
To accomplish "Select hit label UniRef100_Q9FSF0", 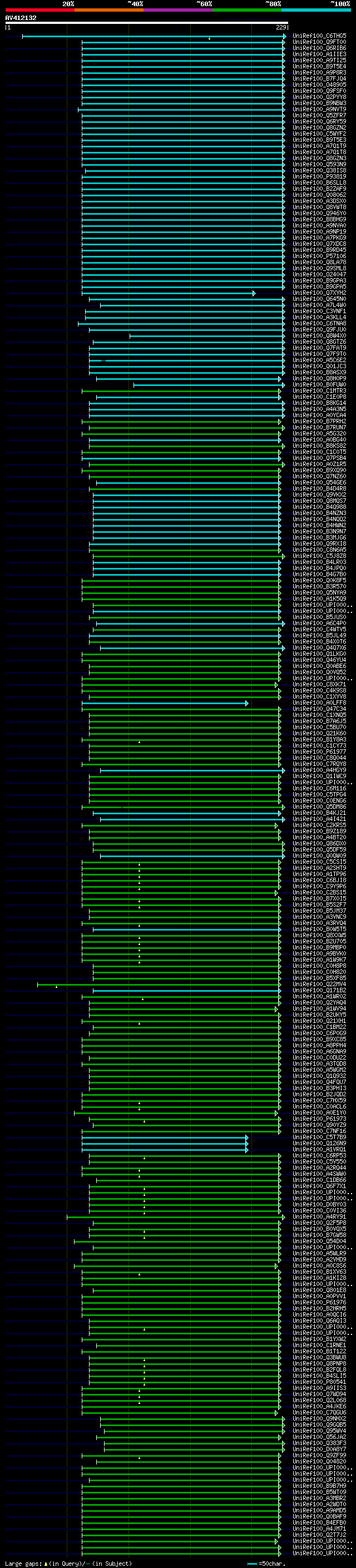I will 319,91.
